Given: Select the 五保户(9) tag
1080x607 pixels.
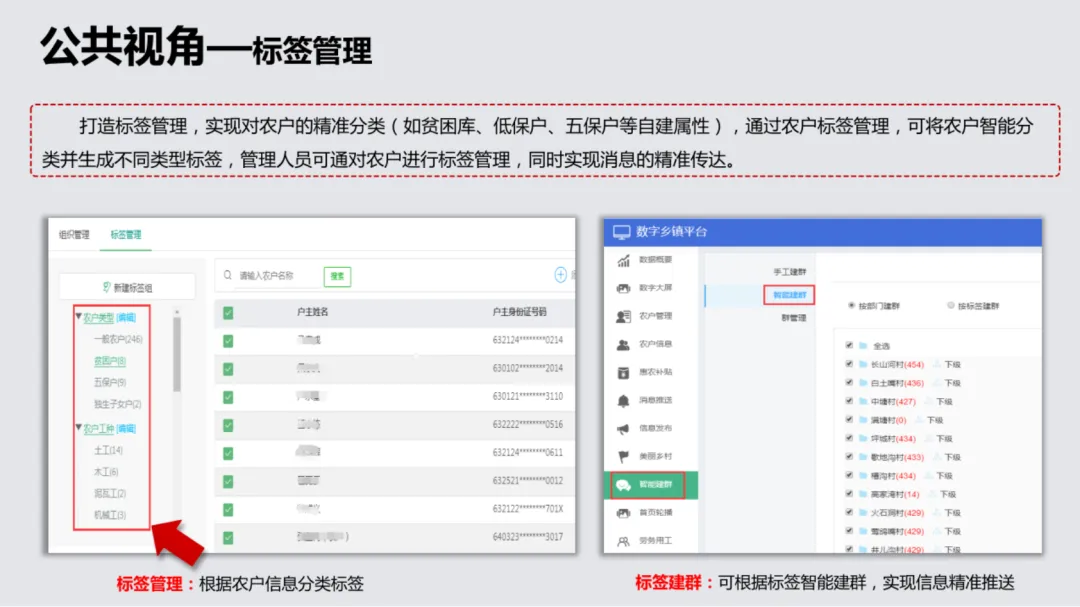Looking at the screenshot, I should [x=110, y=382].
